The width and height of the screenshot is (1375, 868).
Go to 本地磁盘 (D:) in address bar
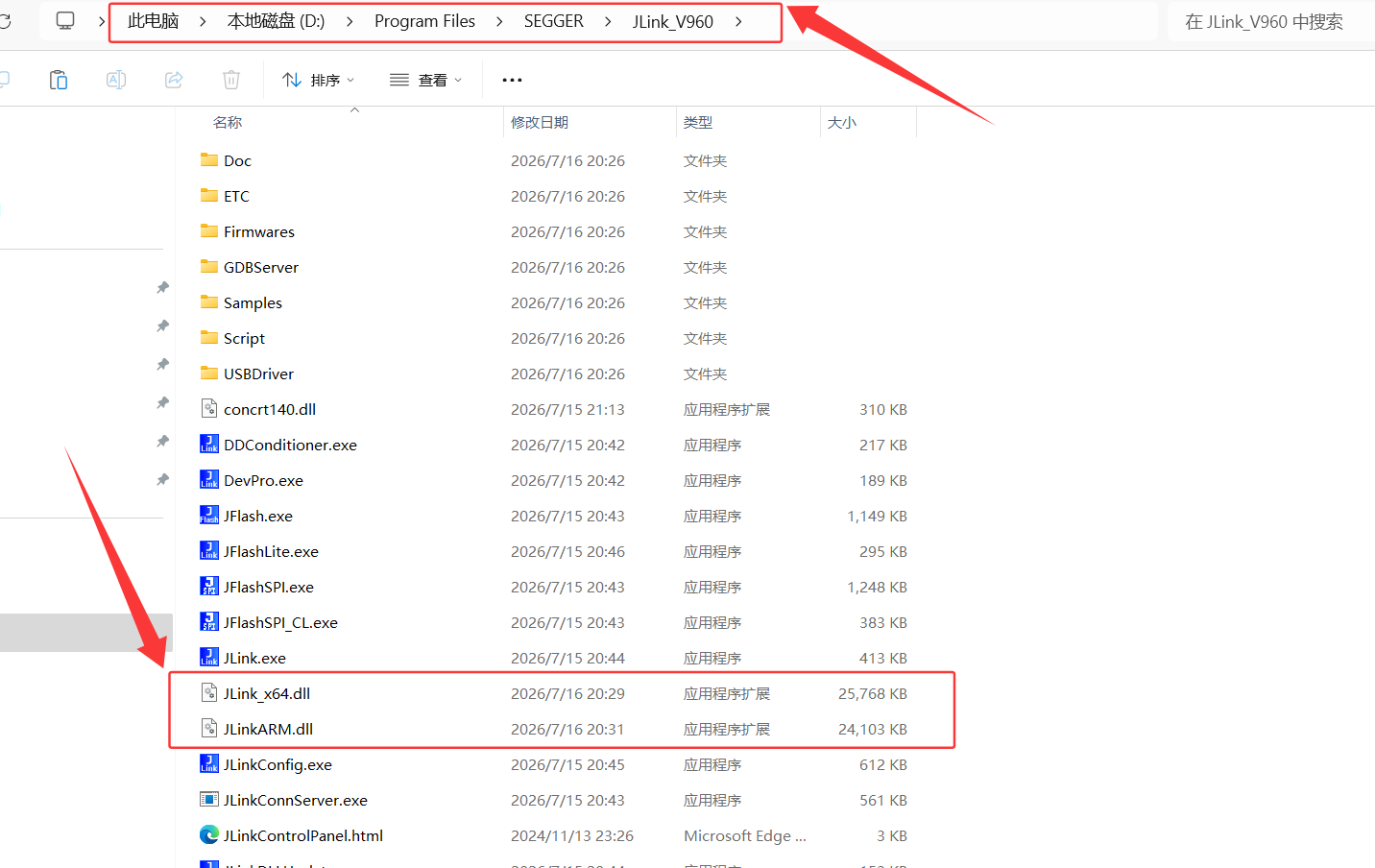276,21
